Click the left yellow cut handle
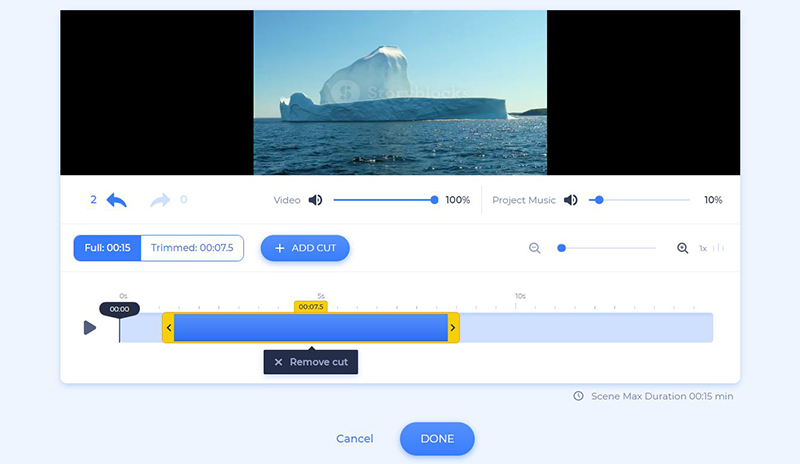 168,328
